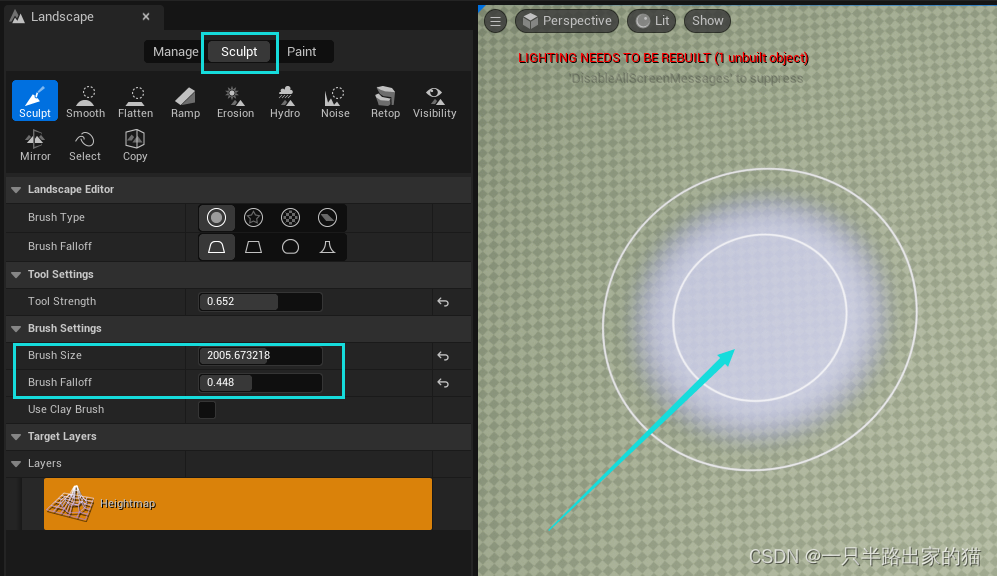Click the Tool Strength slider field
This screenshot has height=576, width=997.
click(x=260, y=301)
